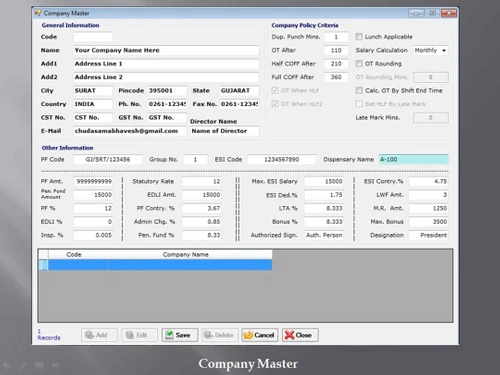Image resolution: width=500 pixels, height=375 pixels.
Task: Select the highlighted blue grid row
Action: point(155,265)
